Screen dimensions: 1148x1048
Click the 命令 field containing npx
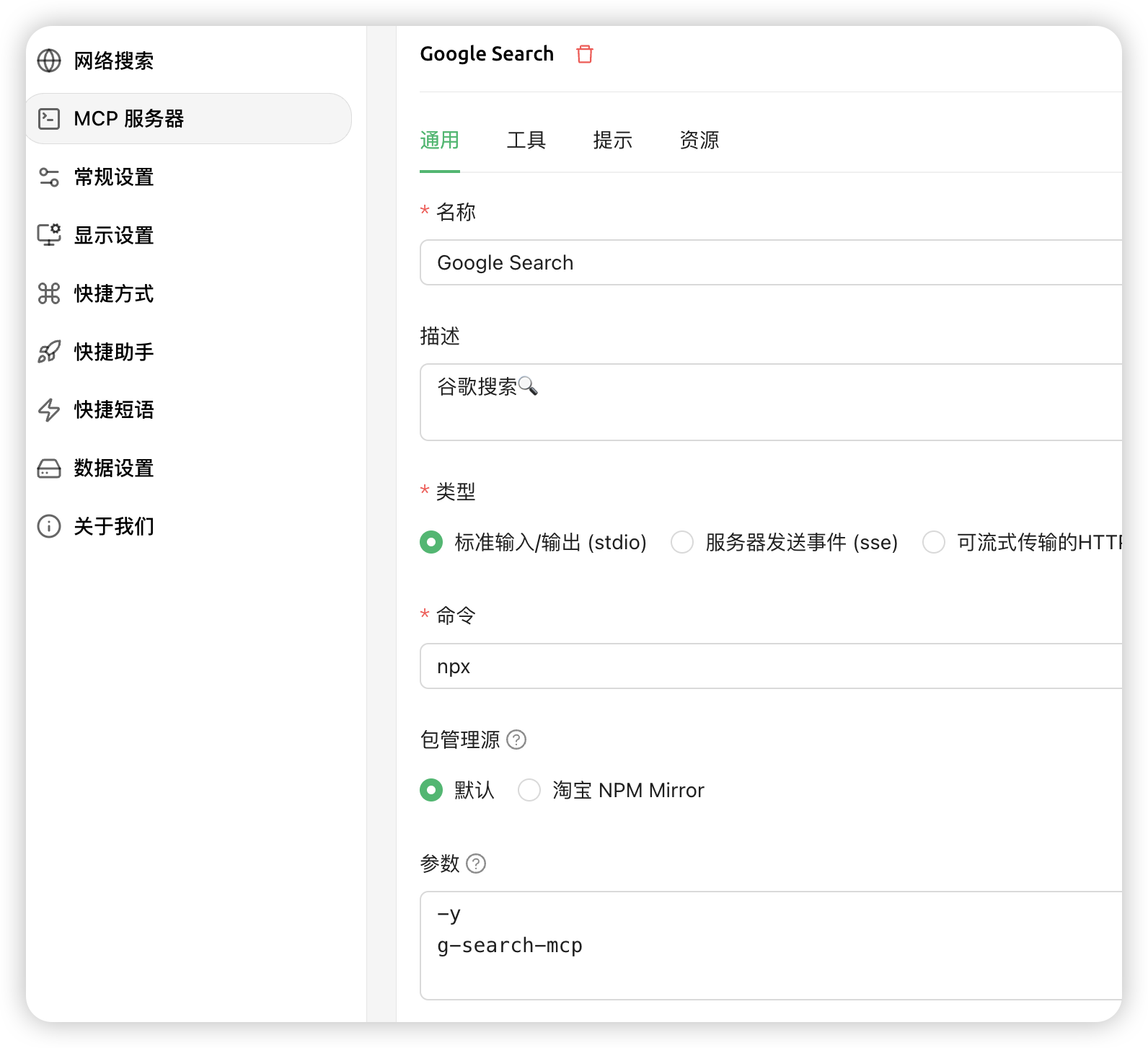tap(771, 666)
